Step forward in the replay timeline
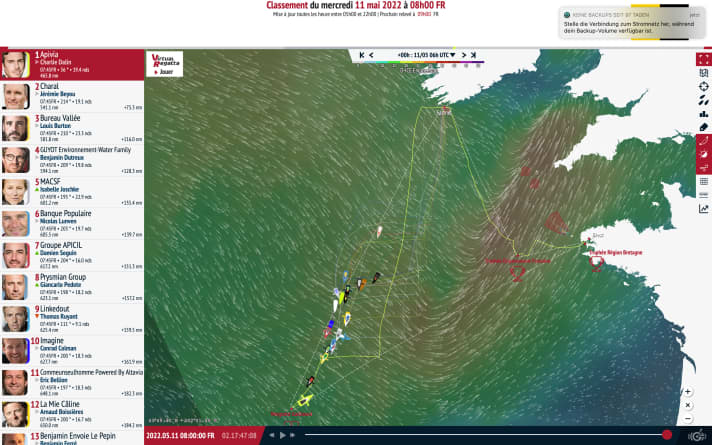Screen dimensions: 712x445 point(293,435)
